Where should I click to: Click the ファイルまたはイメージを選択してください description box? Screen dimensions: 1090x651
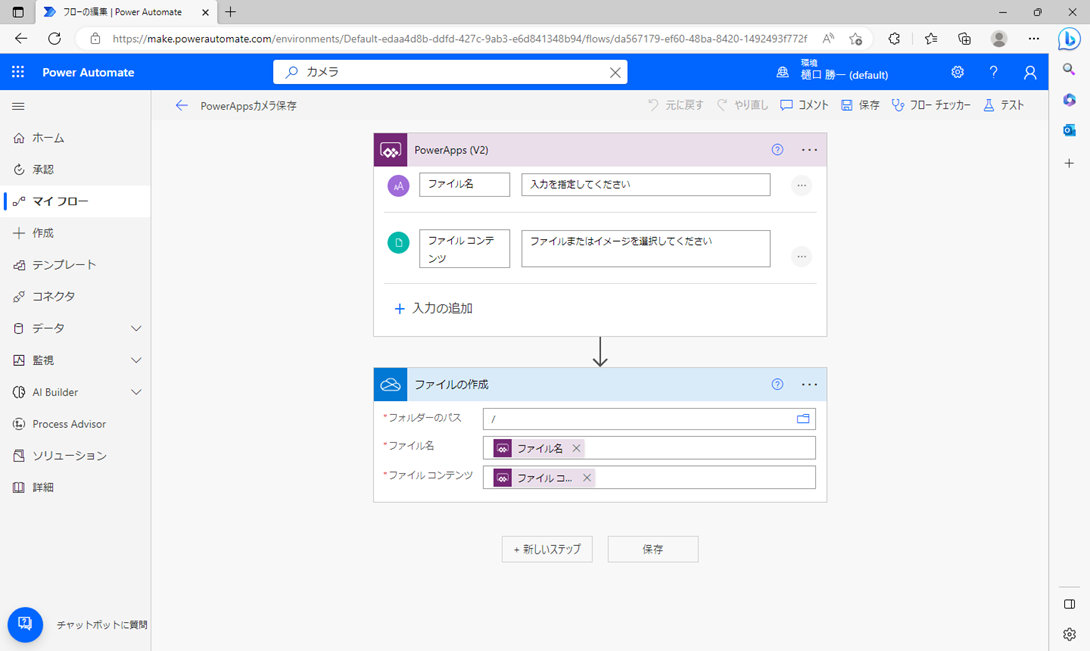[x=646, y=248]
